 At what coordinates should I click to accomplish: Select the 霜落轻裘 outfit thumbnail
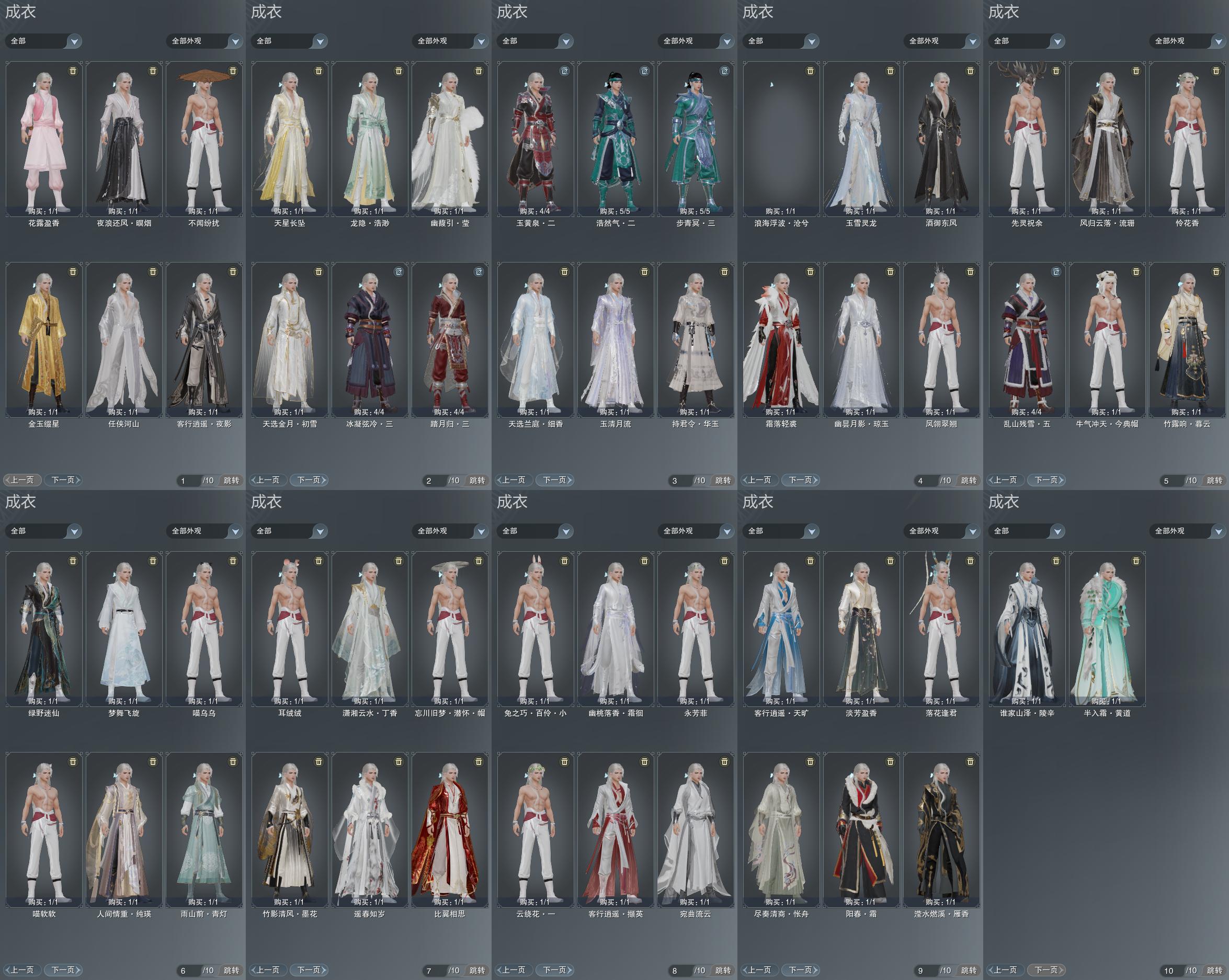click(x=781, y=339)
